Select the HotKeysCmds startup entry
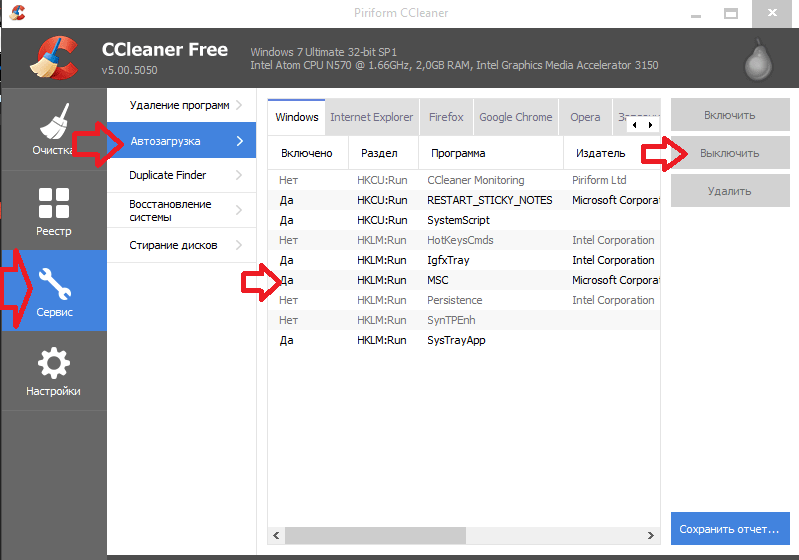The width and height of the screenshot is (799, 560). coord(464,240)
